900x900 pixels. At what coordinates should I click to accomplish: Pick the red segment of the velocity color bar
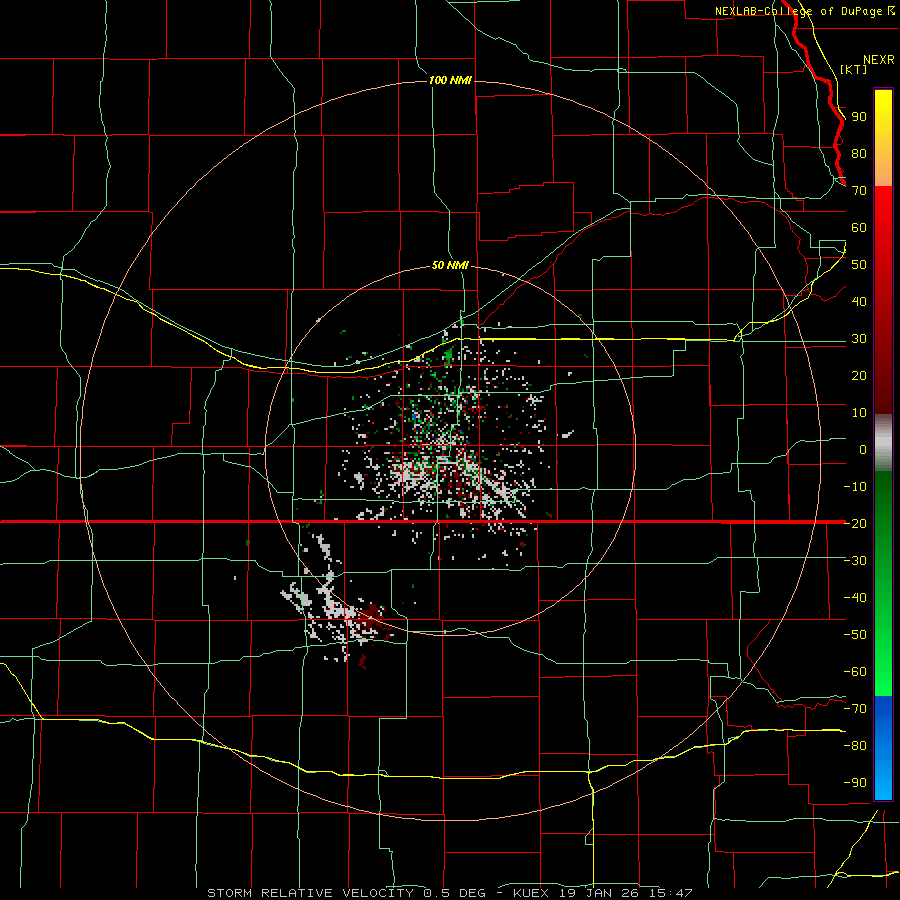(x=883, y=300)
